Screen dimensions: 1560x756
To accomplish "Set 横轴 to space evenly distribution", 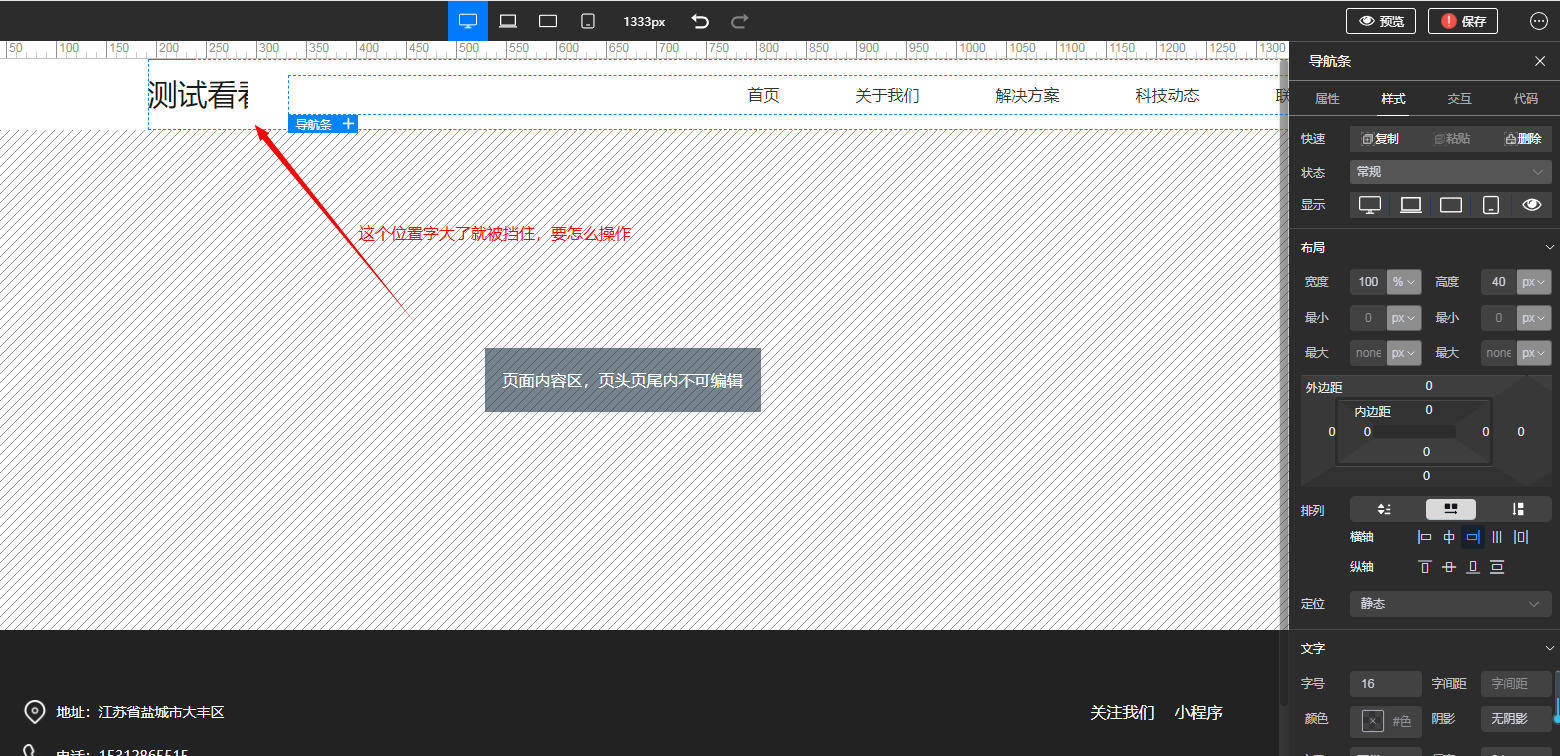I will (x=1497, y=537).
